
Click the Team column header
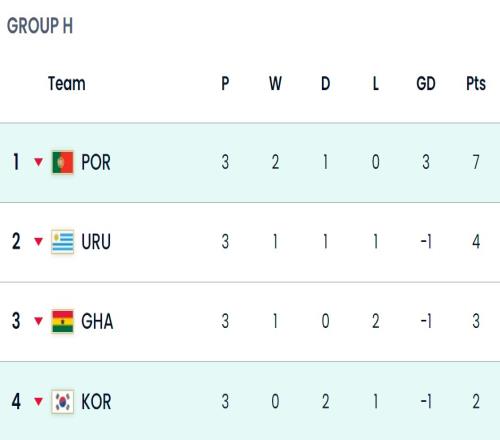click(67, 83)
